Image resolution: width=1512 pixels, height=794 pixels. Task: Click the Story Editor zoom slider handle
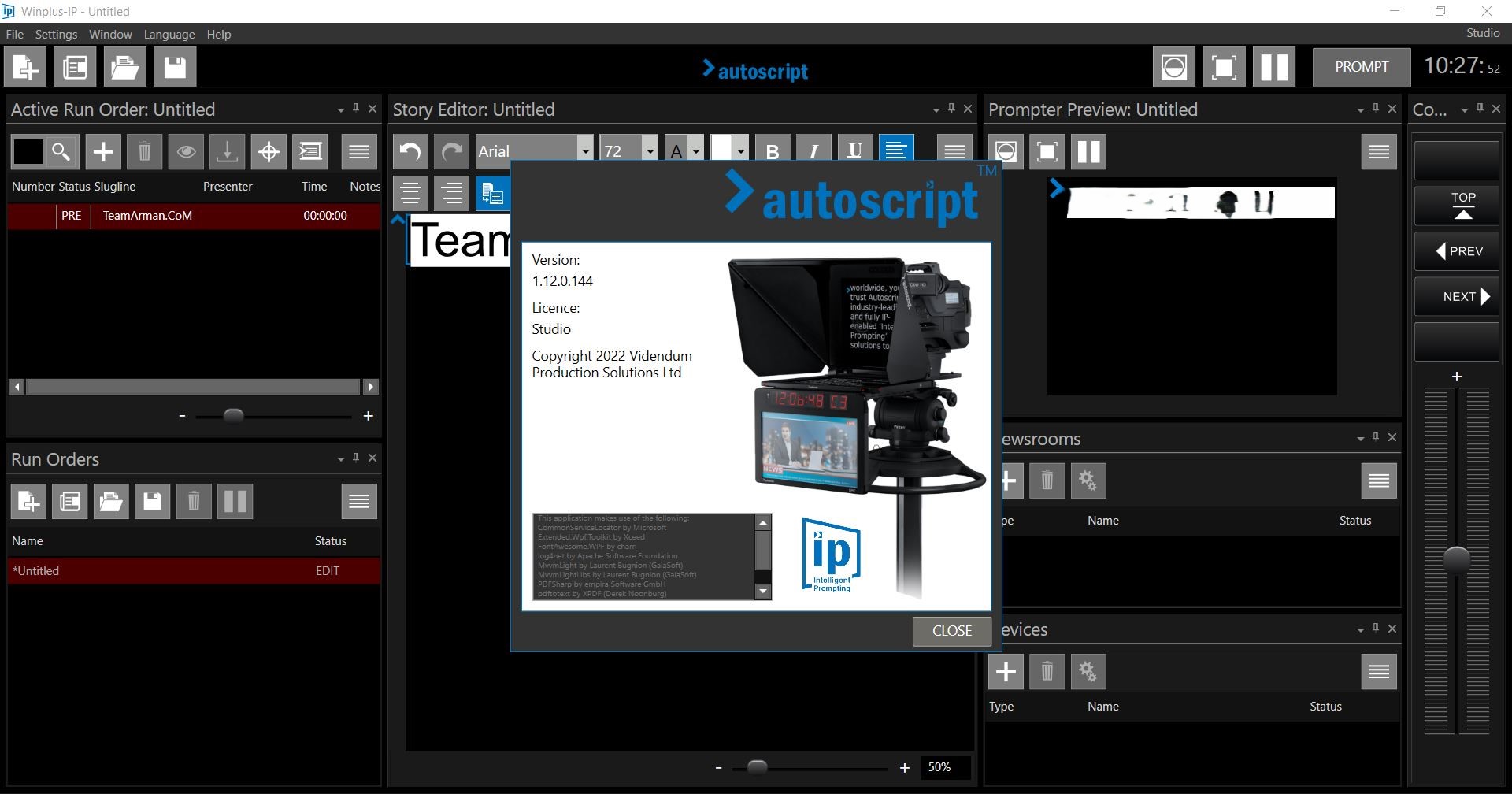coord(757,767)
